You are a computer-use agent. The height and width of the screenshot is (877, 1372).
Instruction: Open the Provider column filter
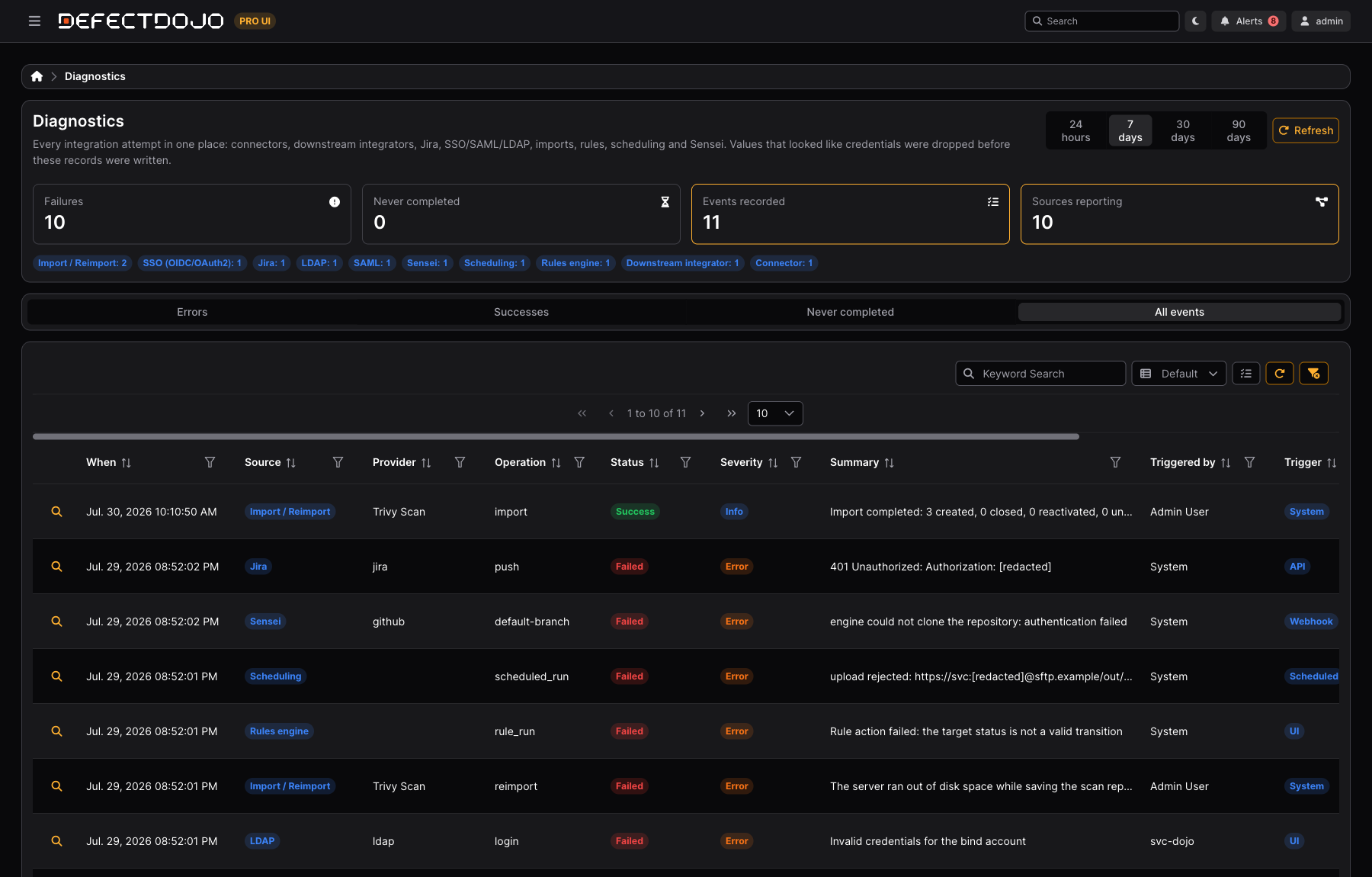(x=460, y=462)
